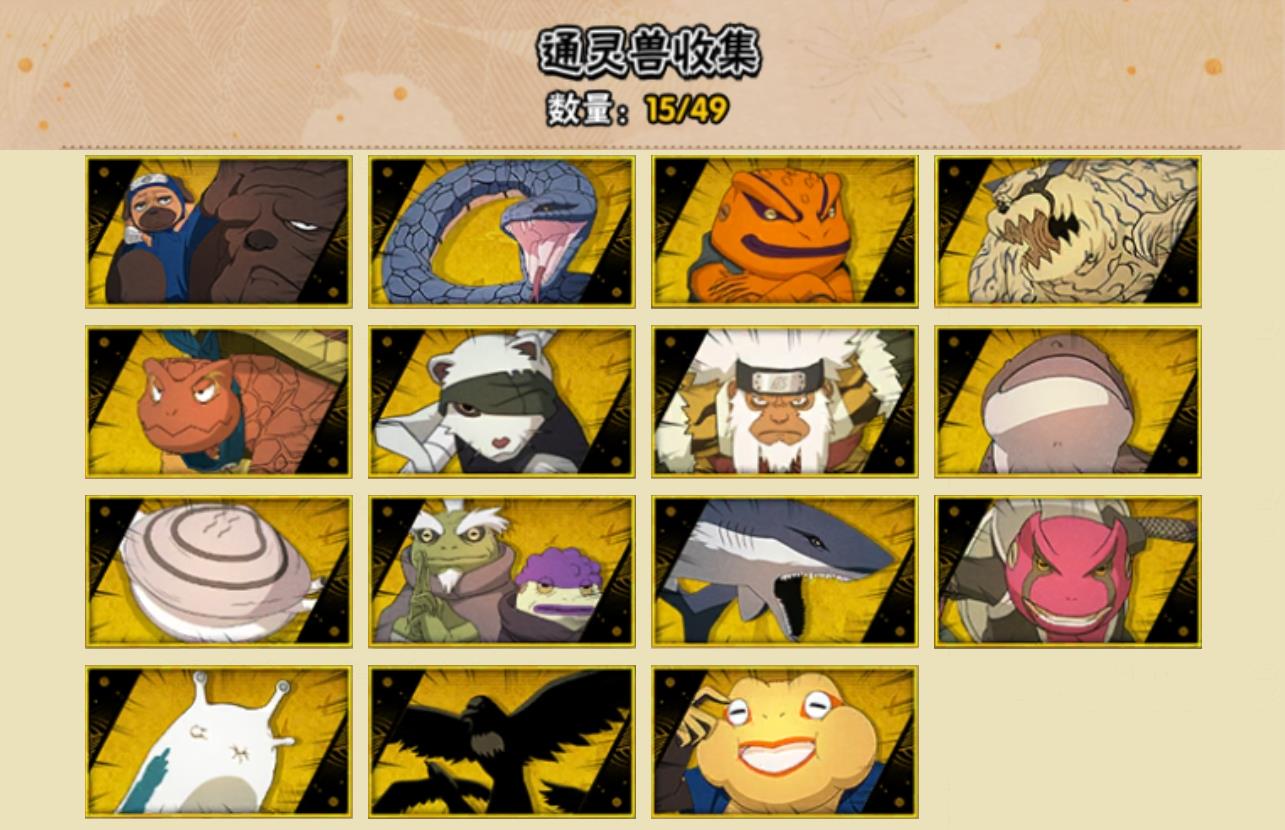
Task: Click the 数量 label text
Action: pos(580,109)
